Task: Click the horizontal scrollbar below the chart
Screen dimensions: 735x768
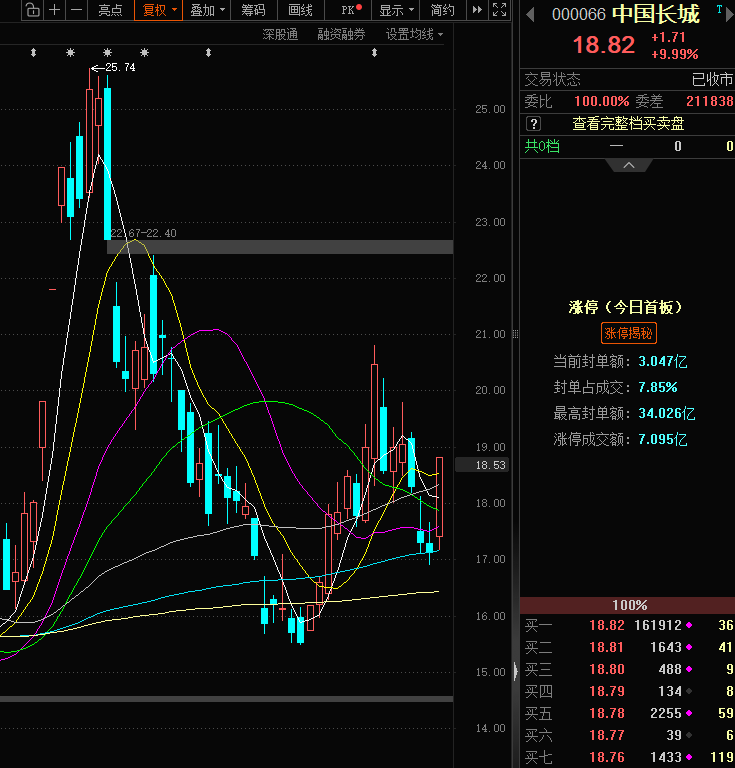Action: point(226,699)
